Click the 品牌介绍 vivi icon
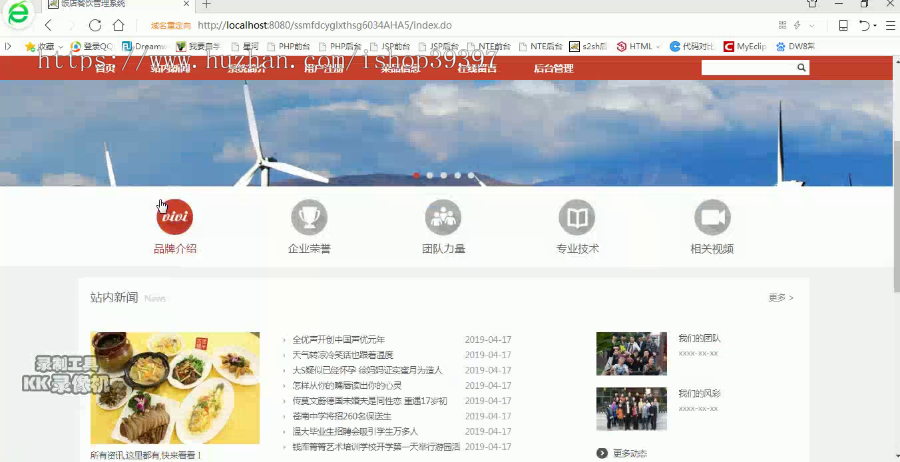The height and width of the screenshot is (462, 900). [174, 217]
